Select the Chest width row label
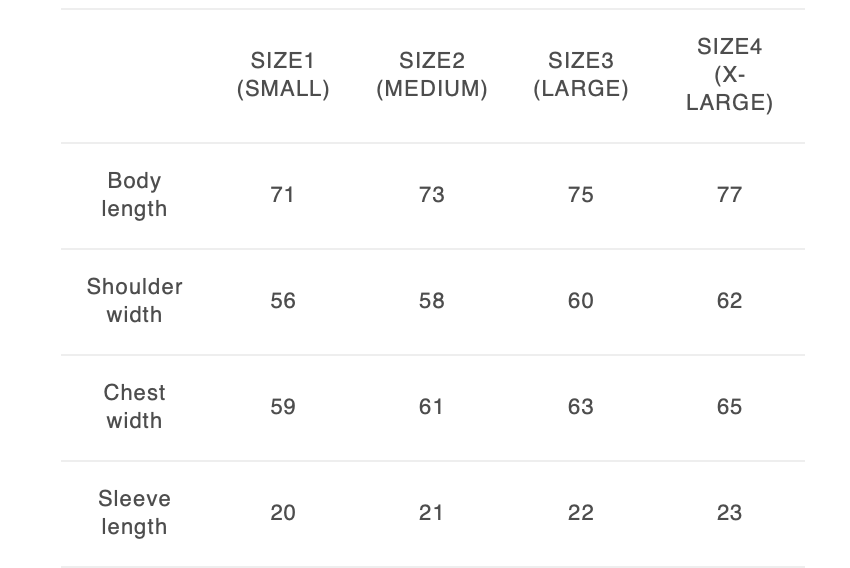 click(x=134, y=407)
